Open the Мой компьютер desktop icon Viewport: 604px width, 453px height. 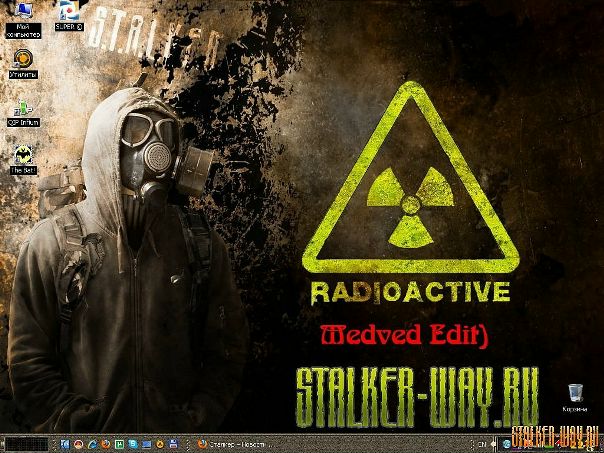coord(23,20)
